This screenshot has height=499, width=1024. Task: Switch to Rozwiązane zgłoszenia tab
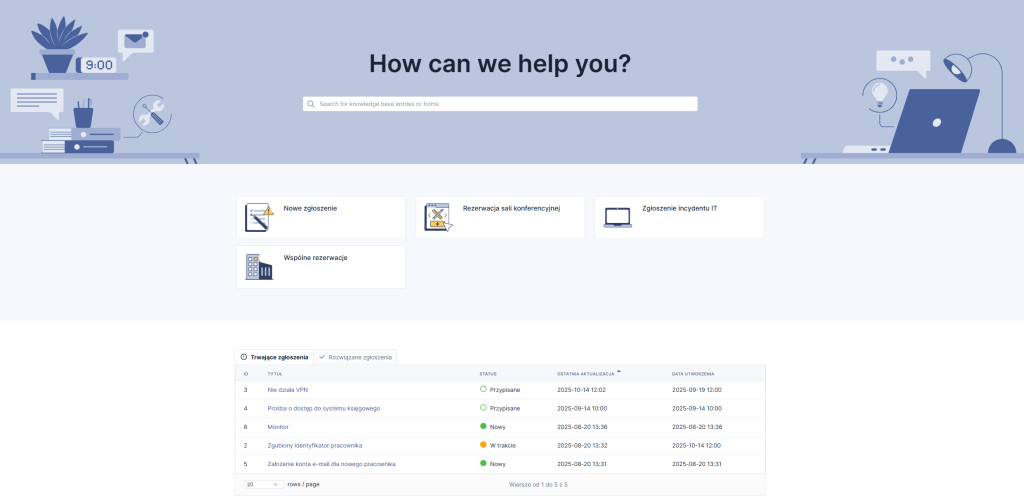[356, 357]
